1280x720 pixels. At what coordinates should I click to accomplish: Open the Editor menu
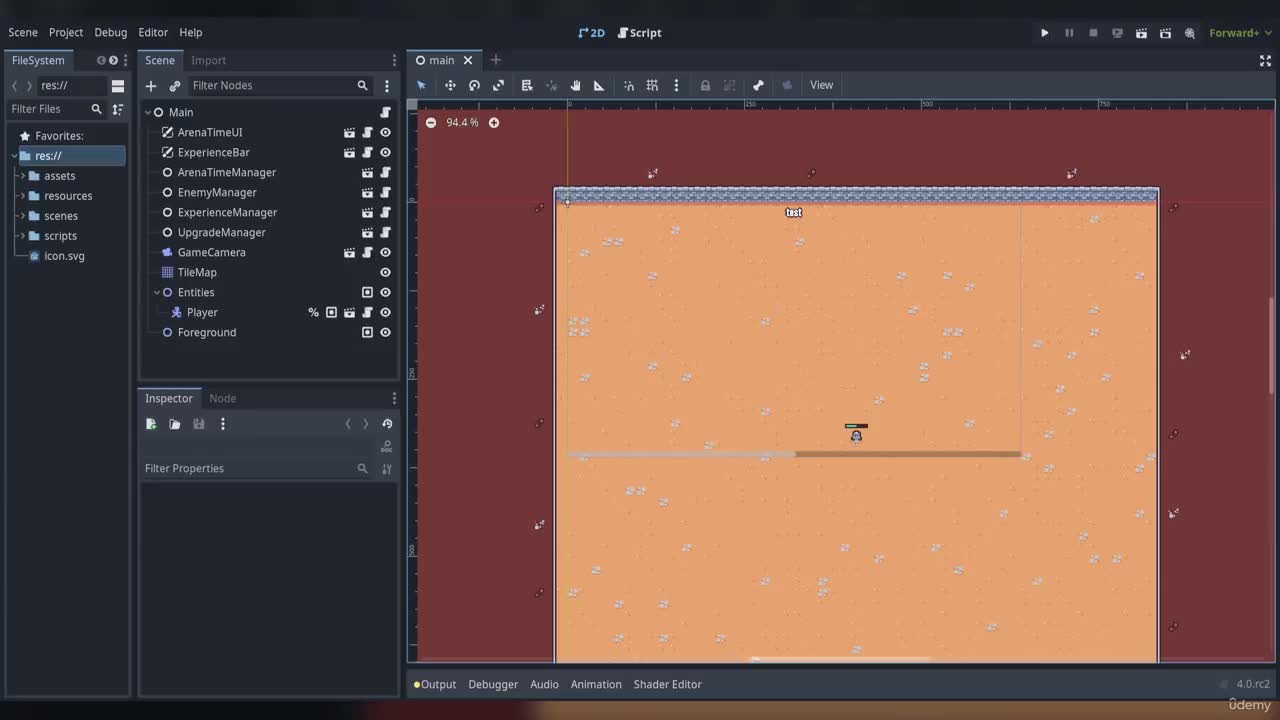pyautogui.click(x=153, y=33)
